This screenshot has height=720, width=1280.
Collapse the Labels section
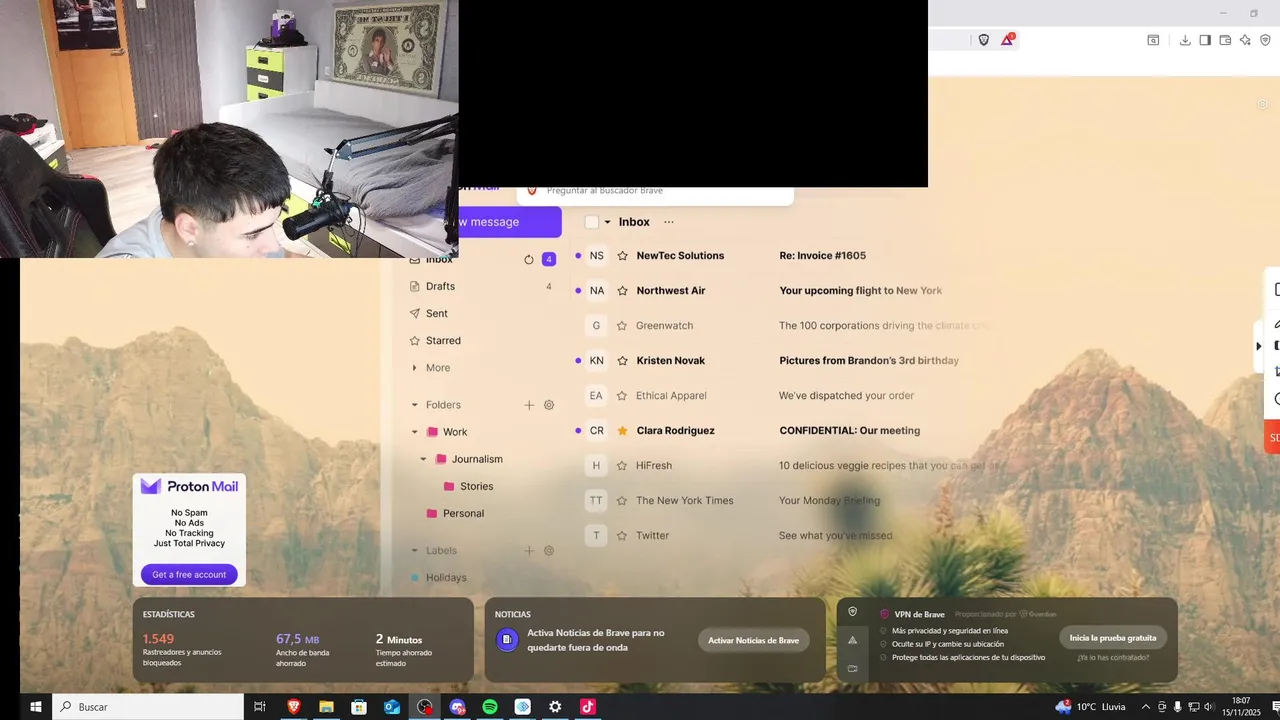[414, 550]
